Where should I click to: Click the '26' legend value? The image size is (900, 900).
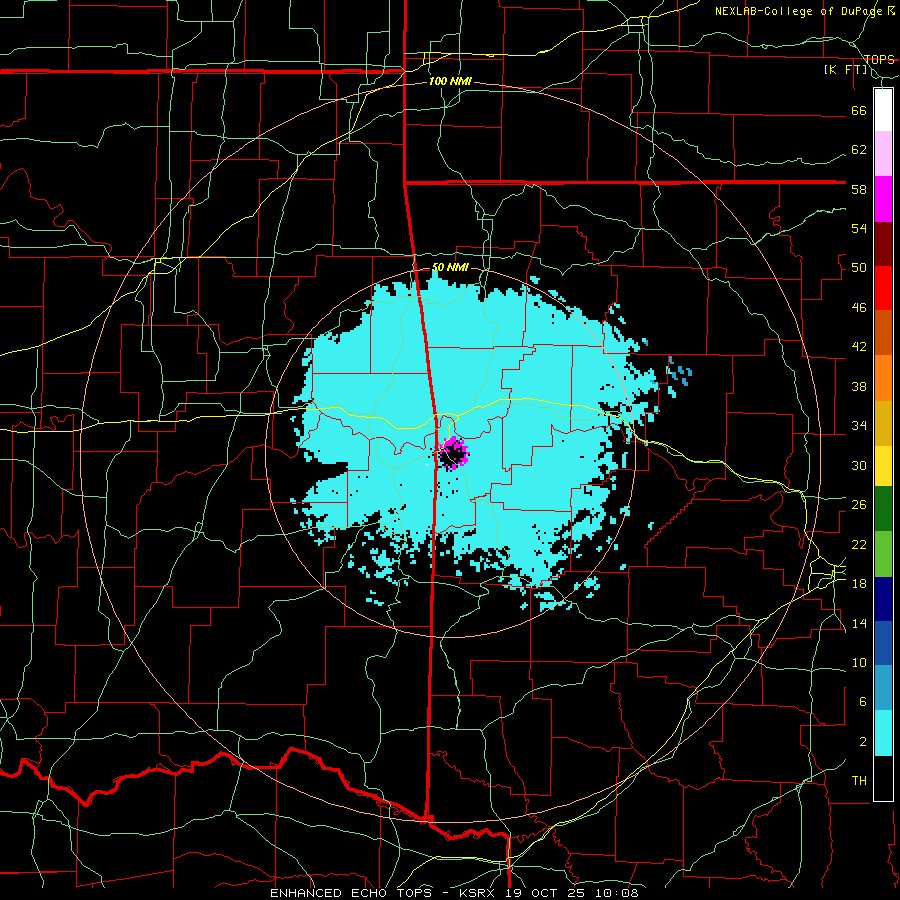pos(859,505)
